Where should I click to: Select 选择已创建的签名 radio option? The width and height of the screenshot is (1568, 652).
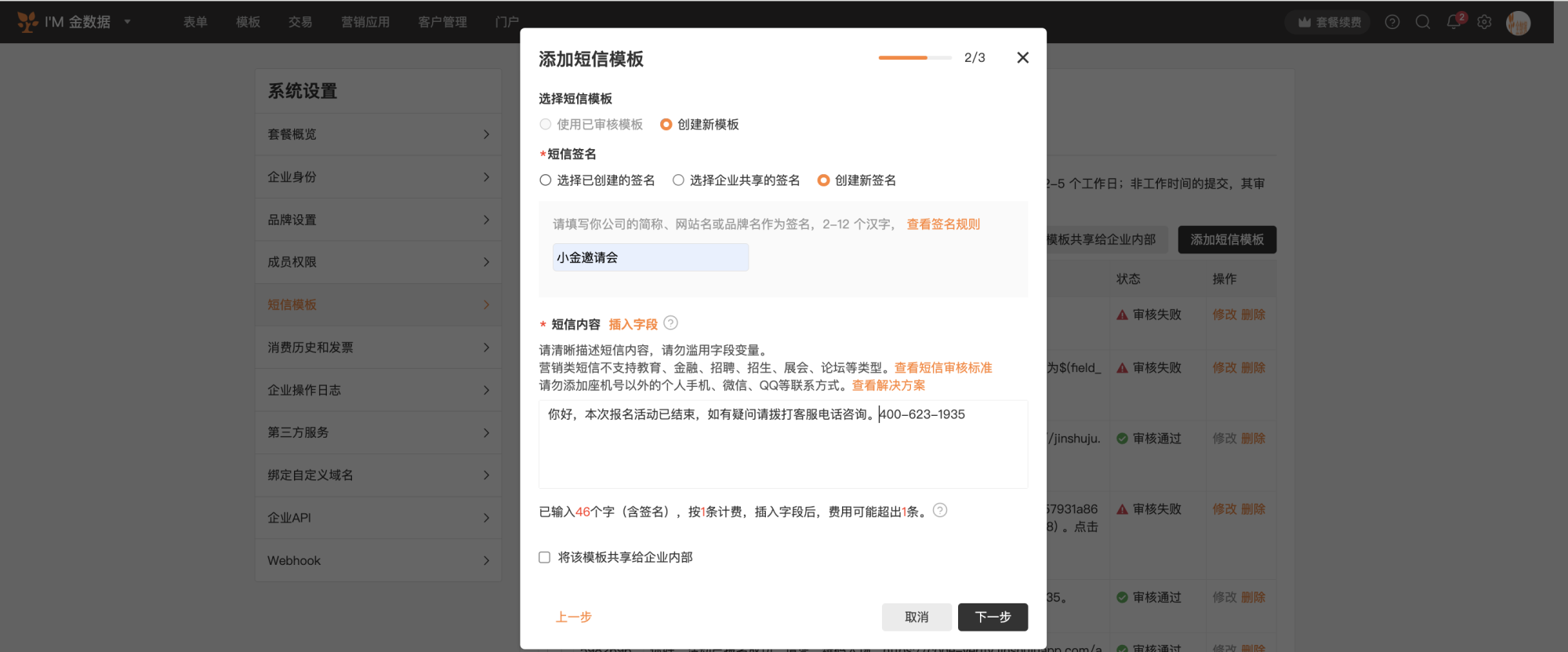click(x=546, y=180)
